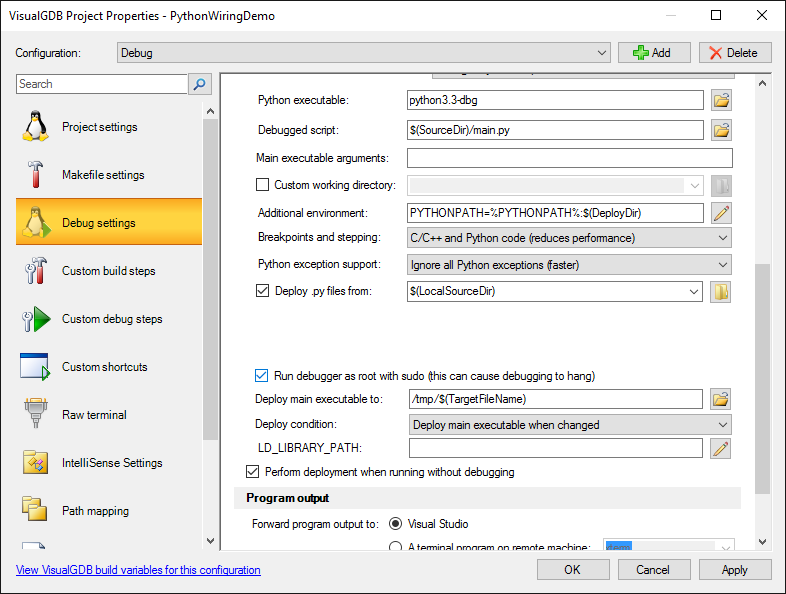Open Custom shortcuts page label
Image resolution: width=786 pixels, height=594 pixels.
tap(105, 367)
